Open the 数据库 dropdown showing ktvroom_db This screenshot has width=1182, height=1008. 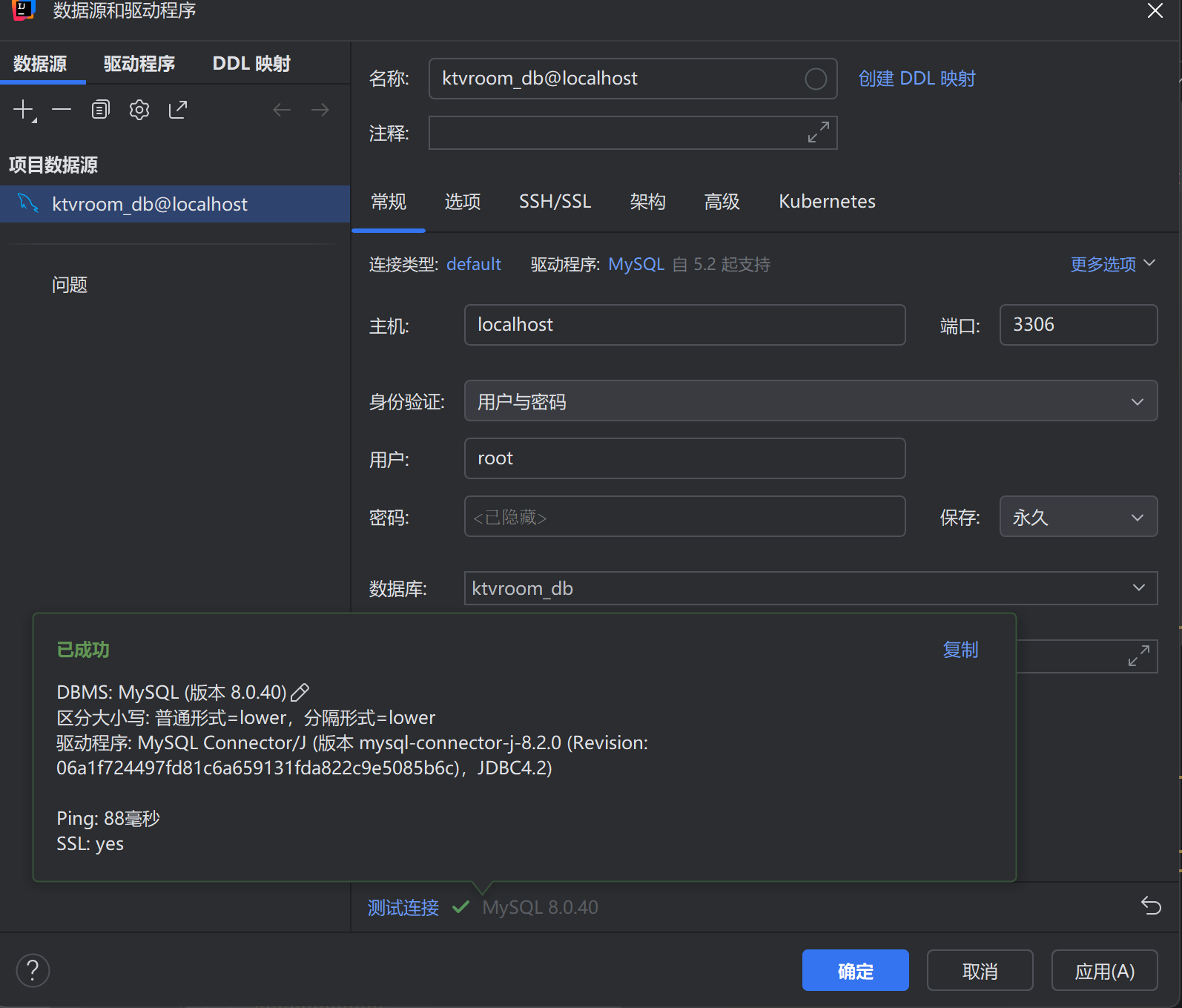pos(810,588)
